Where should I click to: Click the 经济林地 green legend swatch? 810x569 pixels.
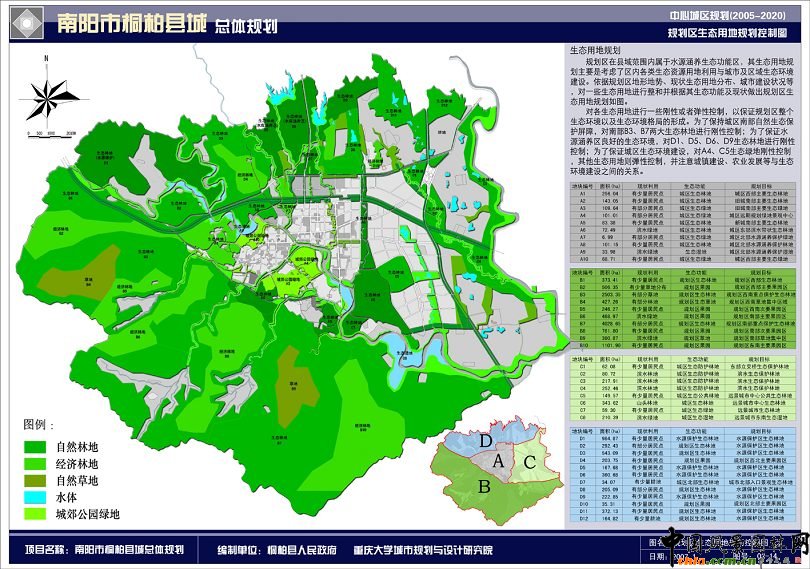36,464
